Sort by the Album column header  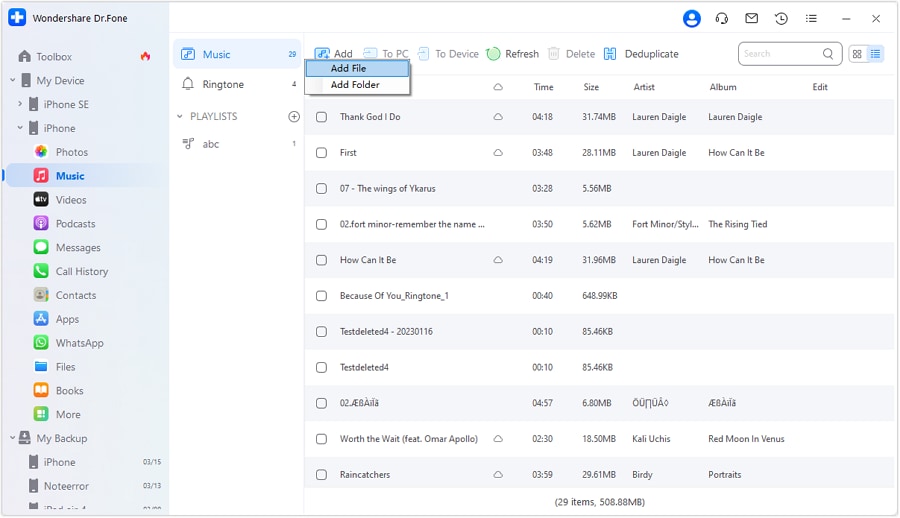coord(723,87)
